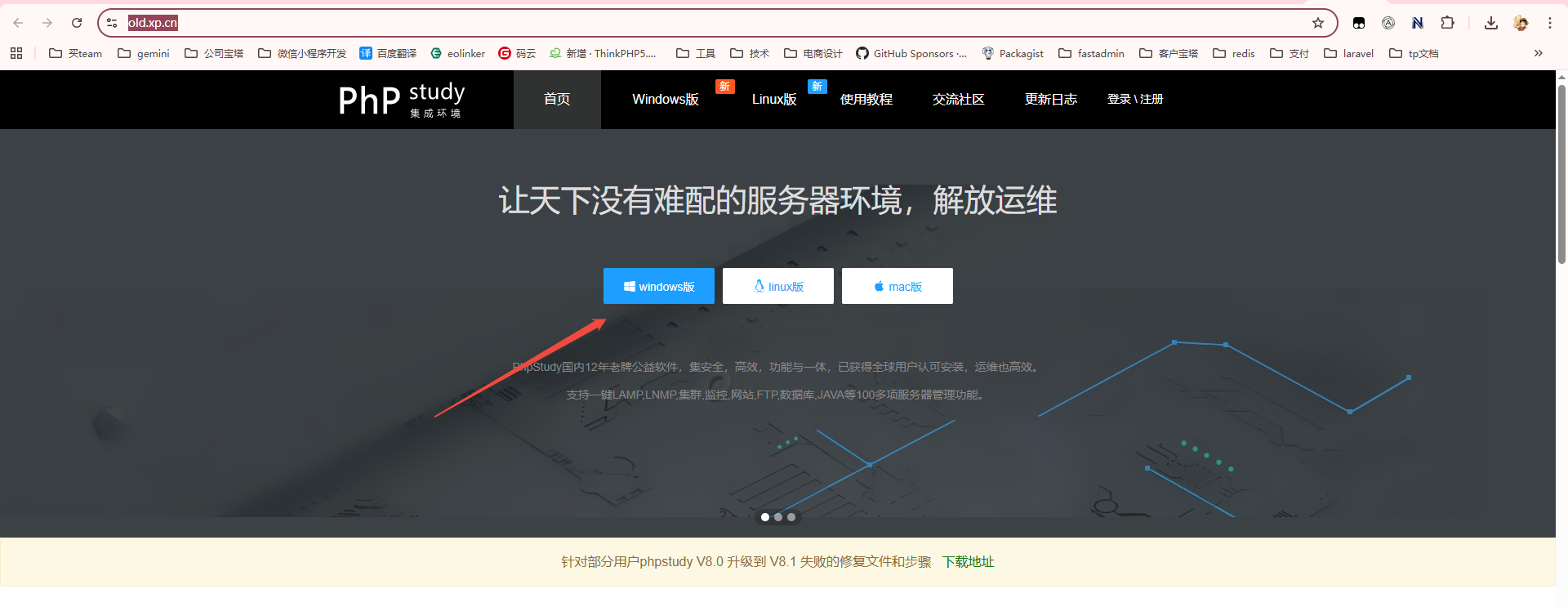Select the first carousel dot indicator
Viewport: 1568px width, 607px height.
tap(765, 517)
